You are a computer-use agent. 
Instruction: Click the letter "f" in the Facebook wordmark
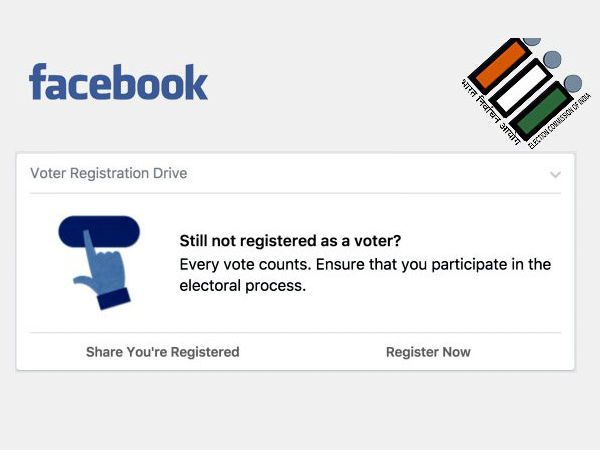tap(37, 82)
